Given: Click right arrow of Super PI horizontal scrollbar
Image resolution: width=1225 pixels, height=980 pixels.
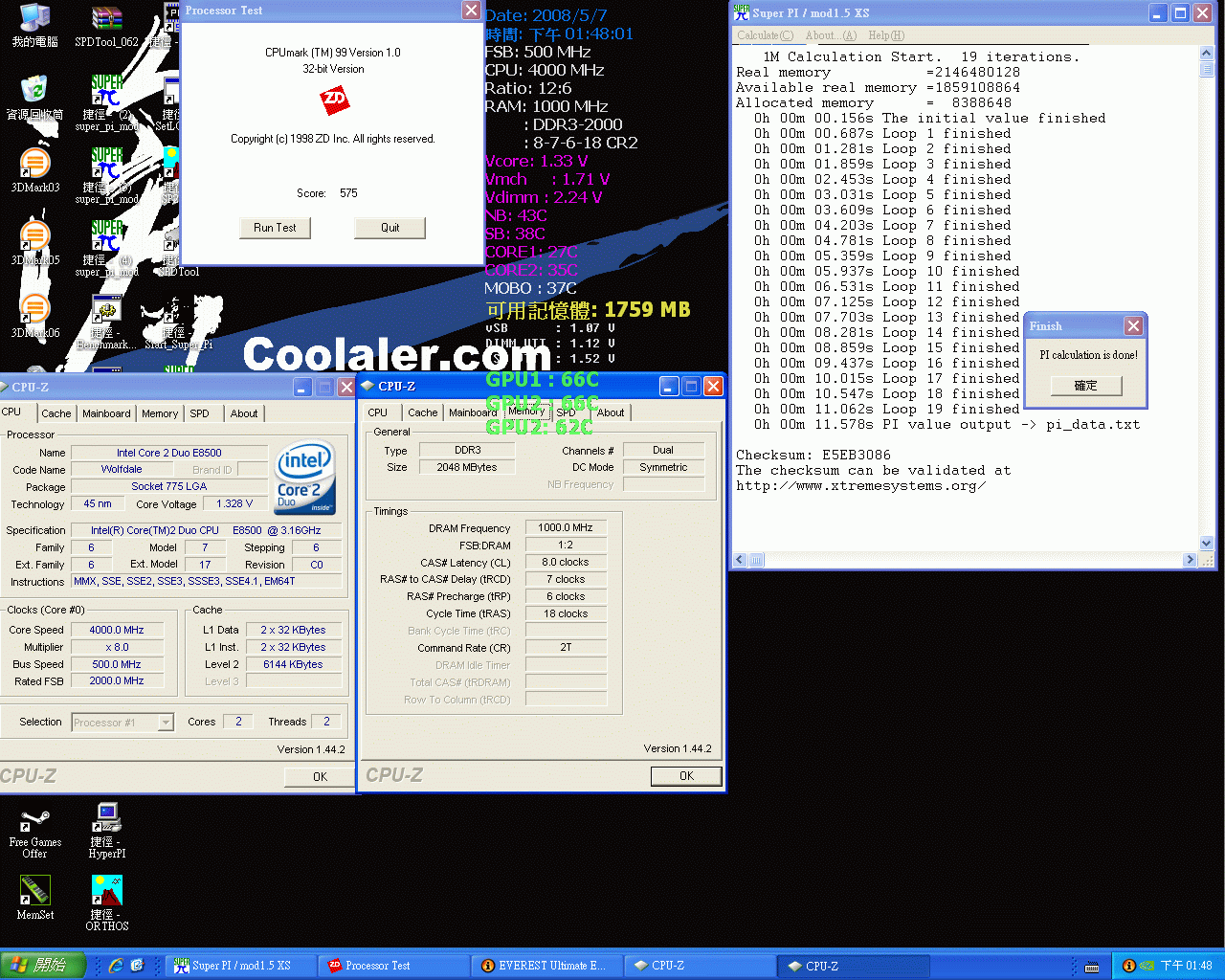Looking at the screenshot, I should pos(1190,560).
